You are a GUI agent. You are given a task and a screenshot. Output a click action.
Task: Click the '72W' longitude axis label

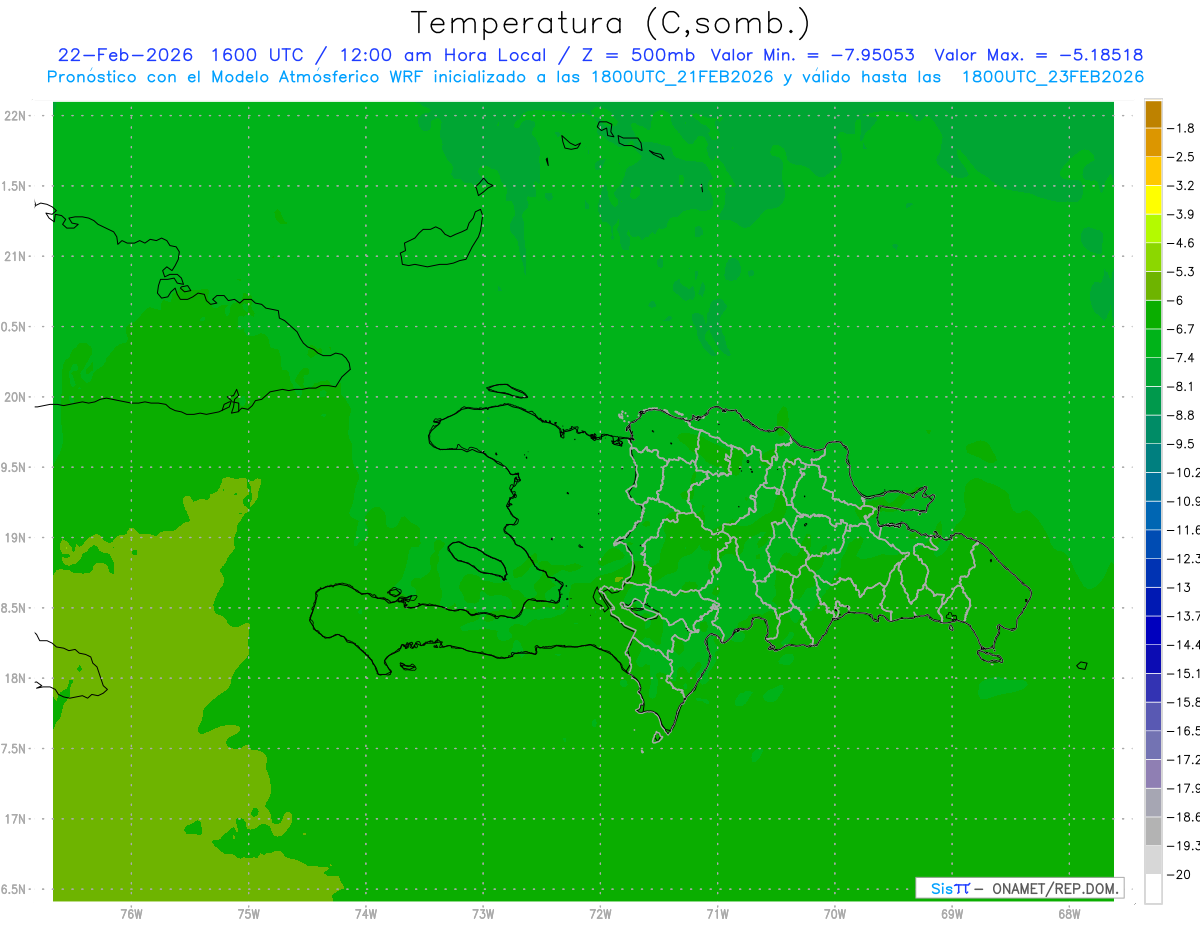pos(600,914)
